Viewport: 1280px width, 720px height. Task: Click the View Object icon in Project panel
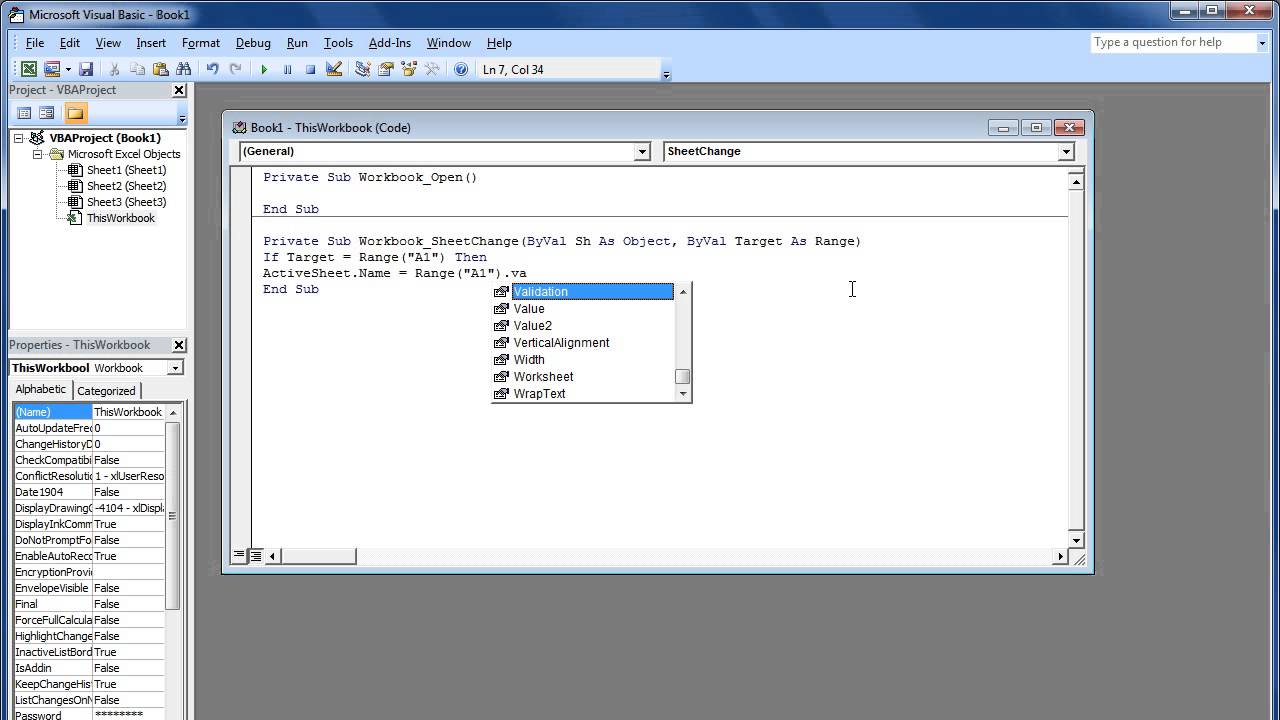click(x=46, y=113)
